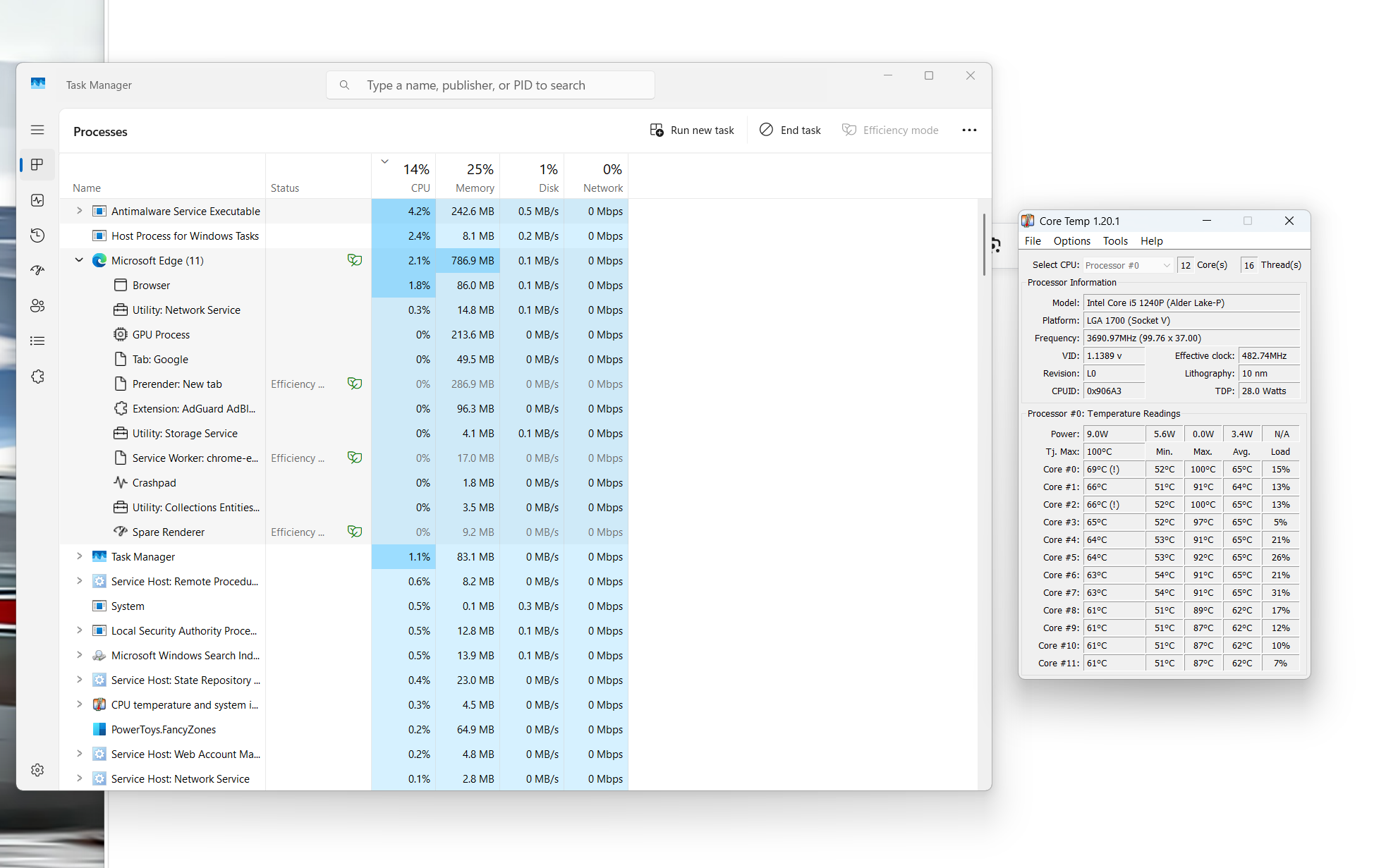Open the more options ellipsis menu
The image size is (1398, 868).
pyautogui.click(x=969, y=130)
